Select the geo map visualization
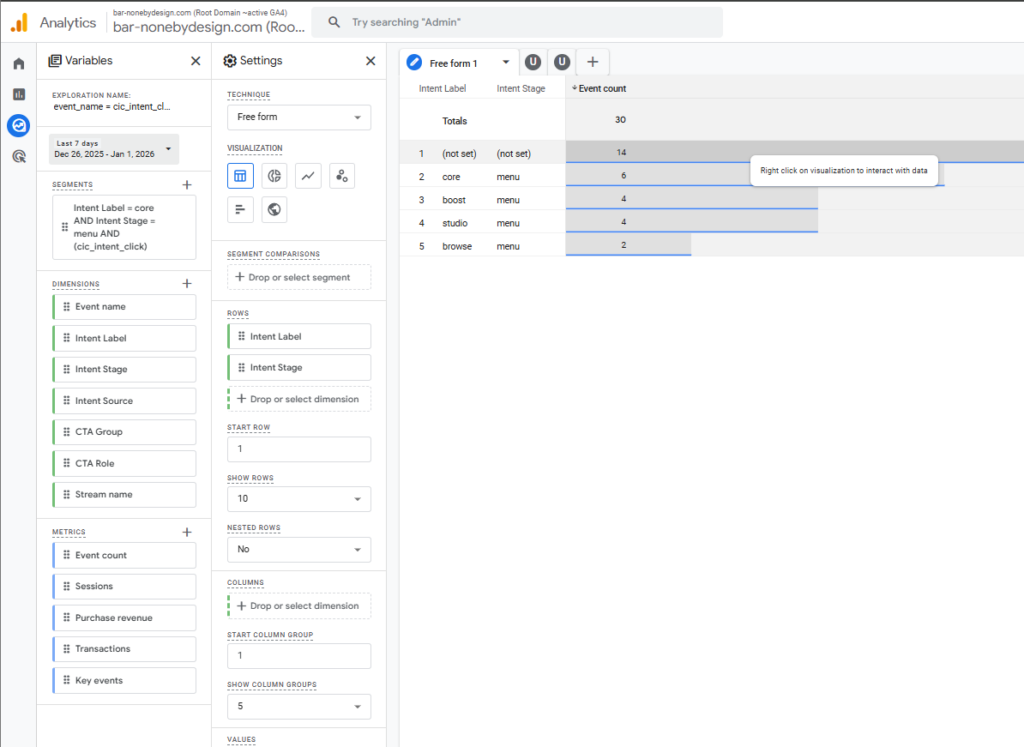The height and width of the screenshot is (747, 1024). (274, 209)
